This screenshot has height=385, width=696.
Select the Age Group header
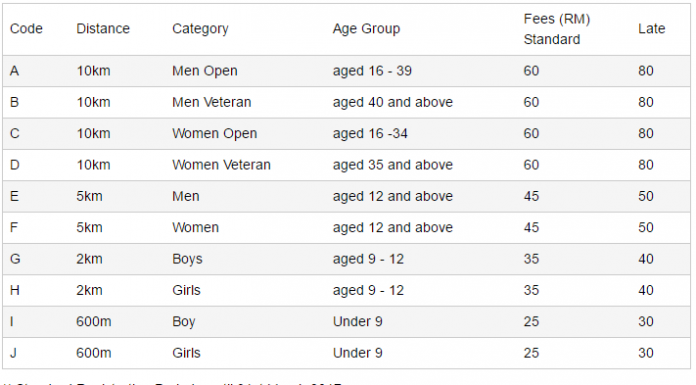[366, 29]
